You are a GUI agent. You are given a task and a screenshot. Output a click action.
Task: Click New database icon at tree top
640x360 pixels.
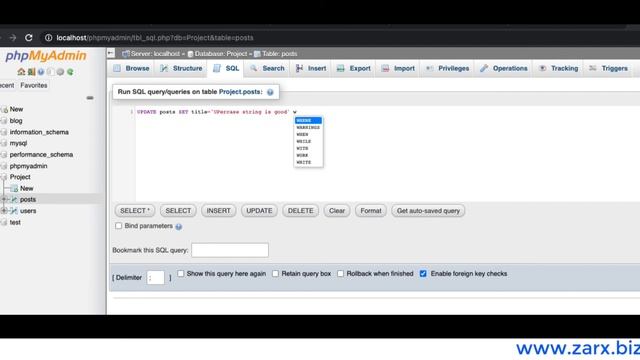[x=4, y=109]
